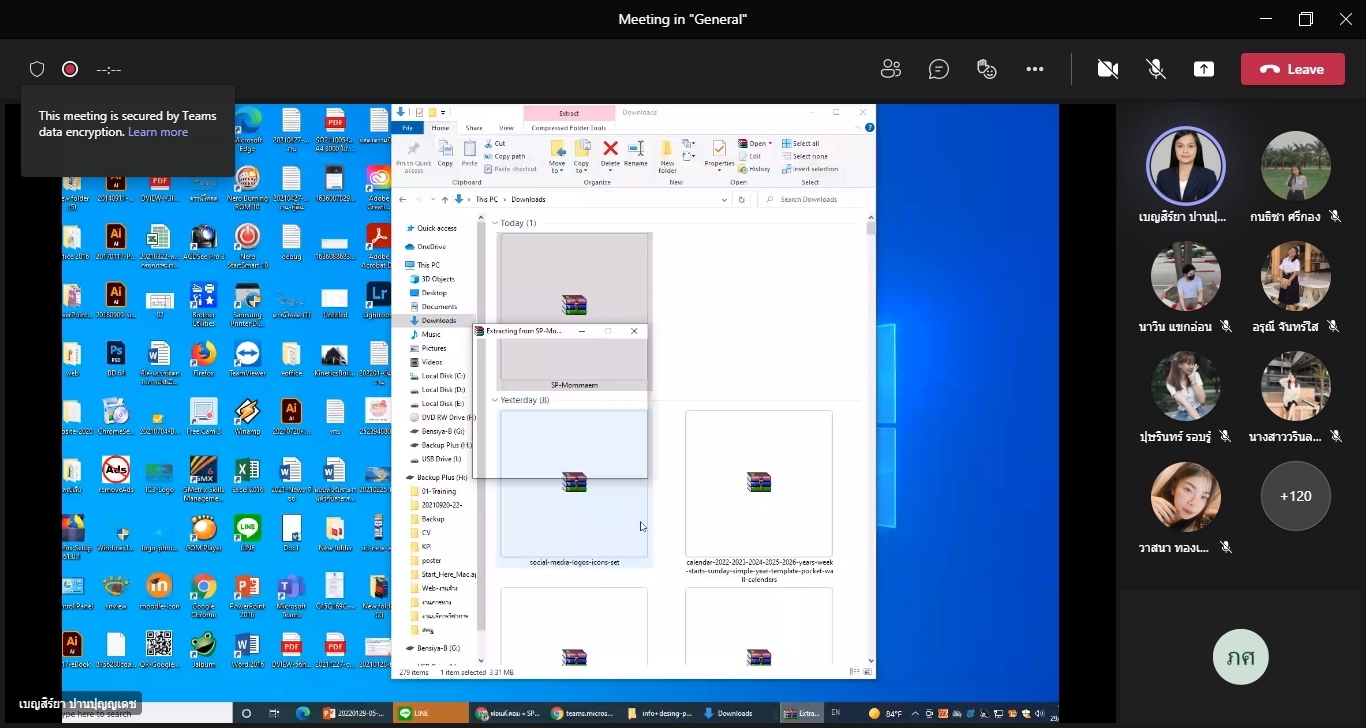Click the shield security icon
The height and width of the screenshot is (728, 1366).
tap(37, 69)
